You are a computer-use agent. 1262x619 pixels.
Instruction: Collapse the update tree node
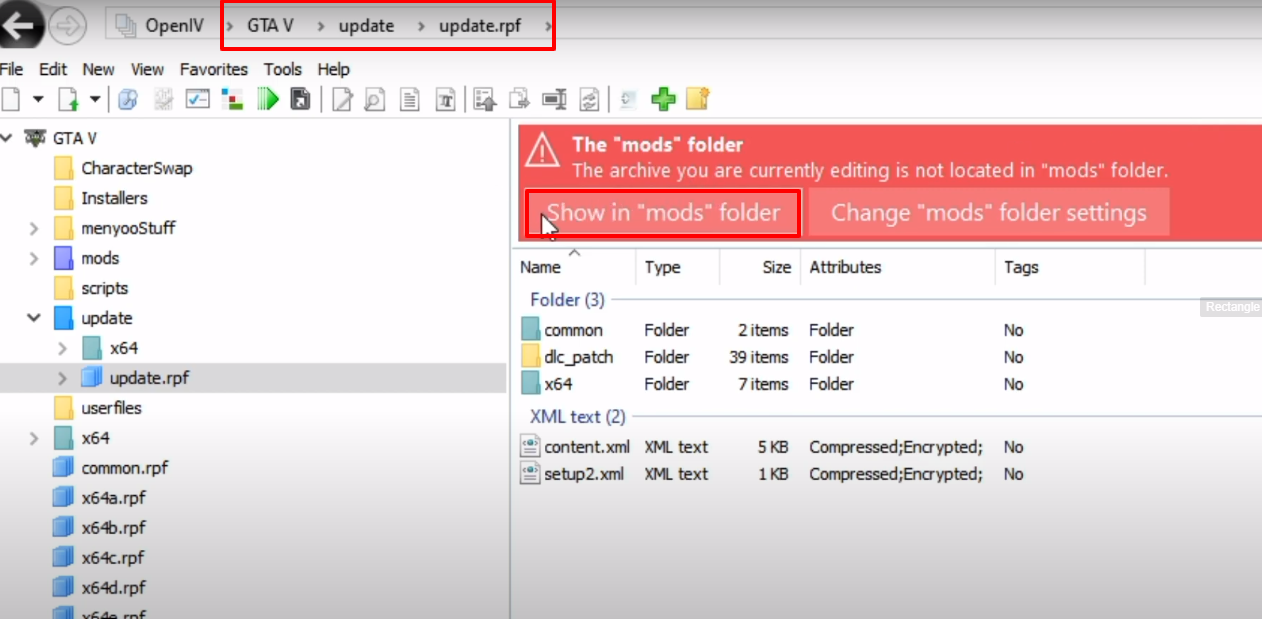[35, 318]
